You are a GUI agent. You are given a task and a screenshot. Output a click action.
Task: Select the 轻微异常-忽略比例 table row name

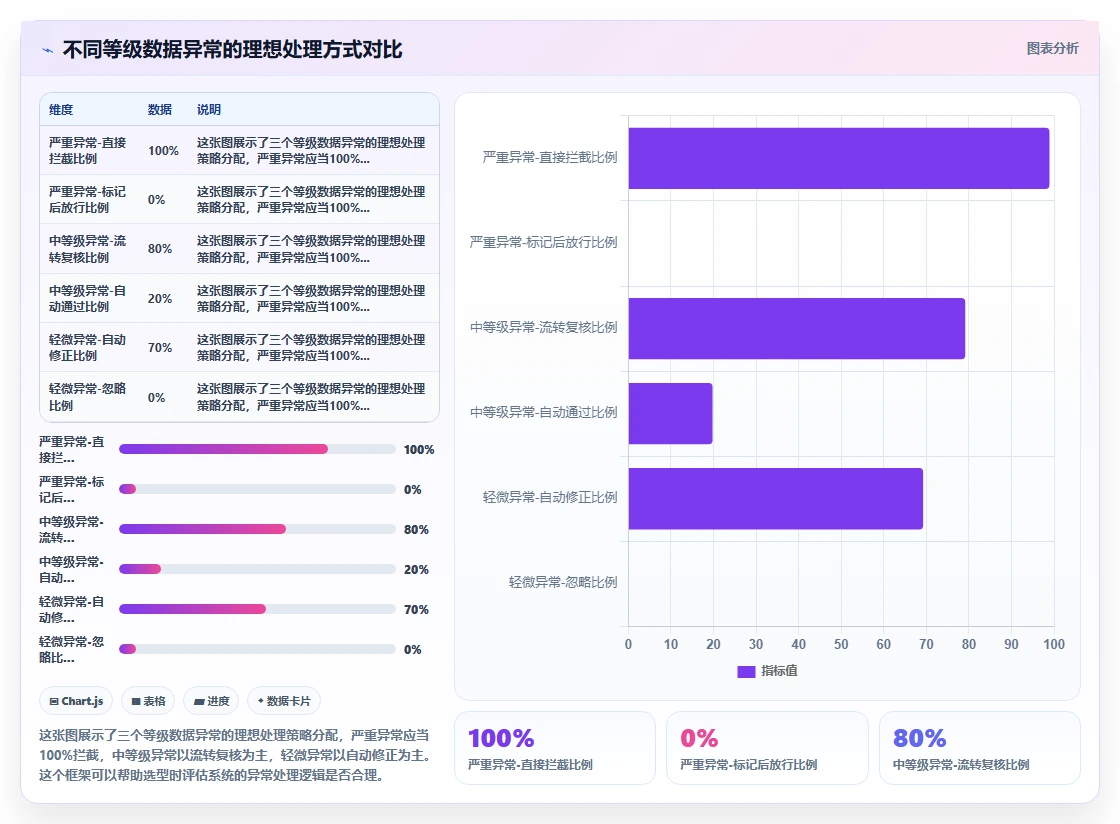[x=87, y=397]
